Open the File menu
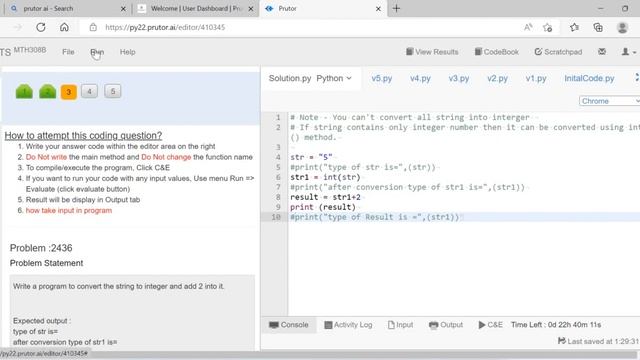 68,52
